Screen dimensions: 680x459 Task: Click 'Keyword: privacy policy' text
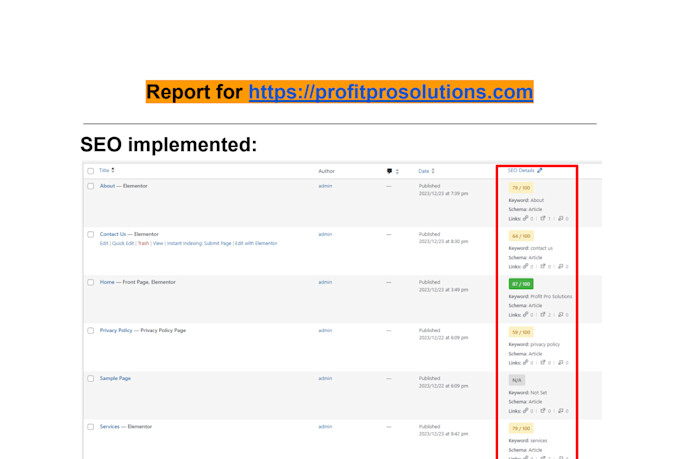tap(534, 344)
